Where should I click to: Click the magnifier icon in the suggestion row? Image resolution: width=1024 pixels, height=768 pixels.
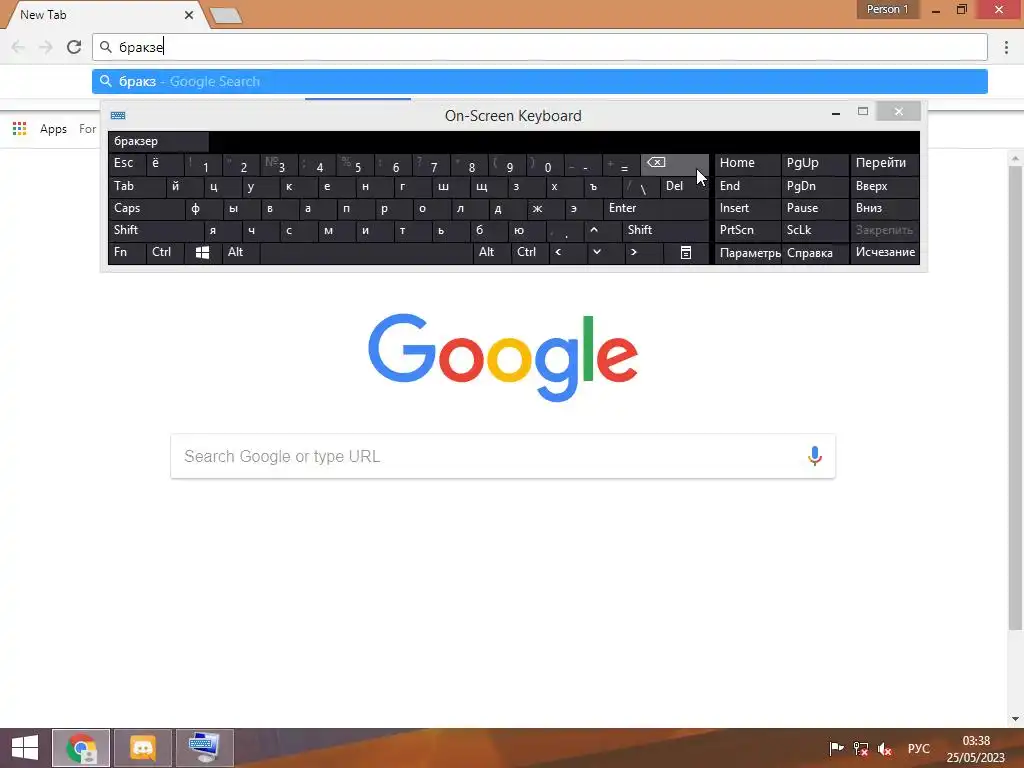pos(106,82)
